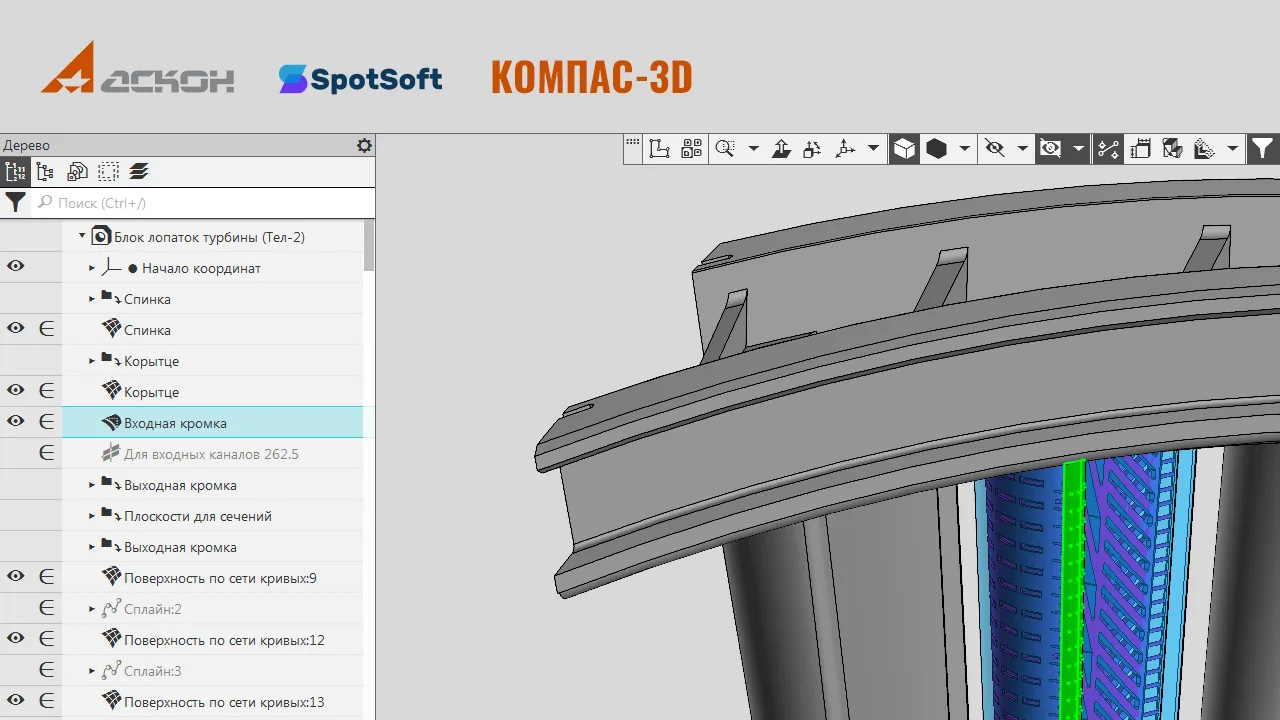Select the shaded hexagon display mode
1280x720 pixels.
936,149
